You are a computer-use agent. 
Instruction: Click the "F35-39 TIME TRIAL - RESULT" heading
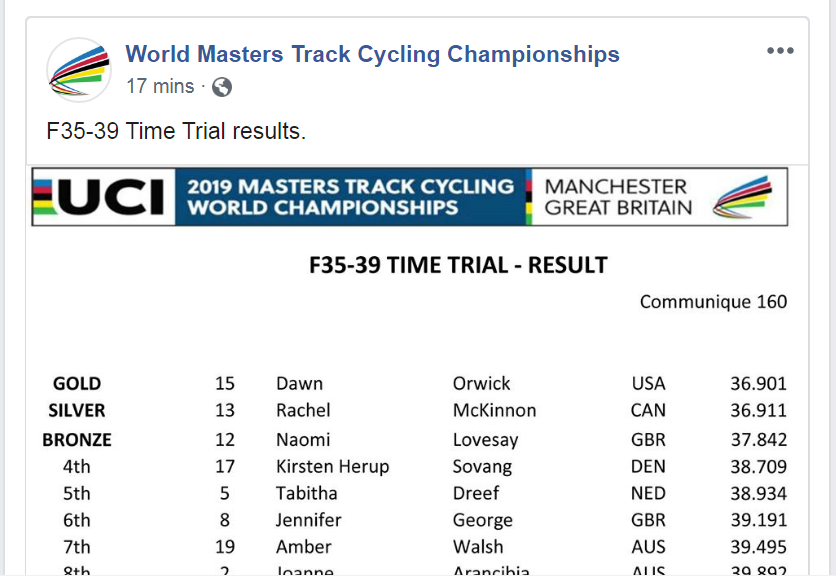(x=458, y=265)
